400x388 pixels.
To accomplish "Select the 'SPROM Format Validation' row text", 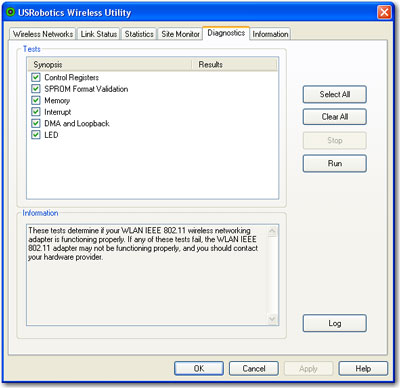I will click(86, 89).
